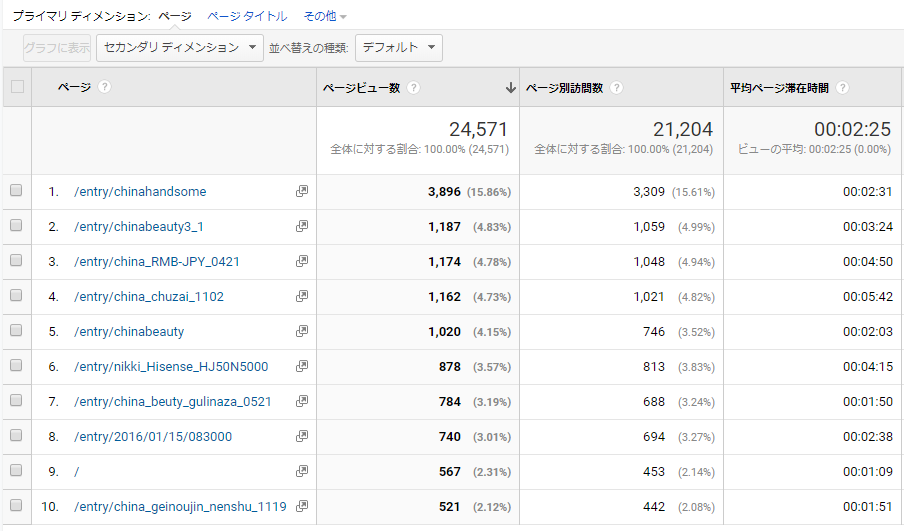Check the box for row 6 nikki_Hisense
The height and width of the screenshot is (531, 904).
click(16, 366)
